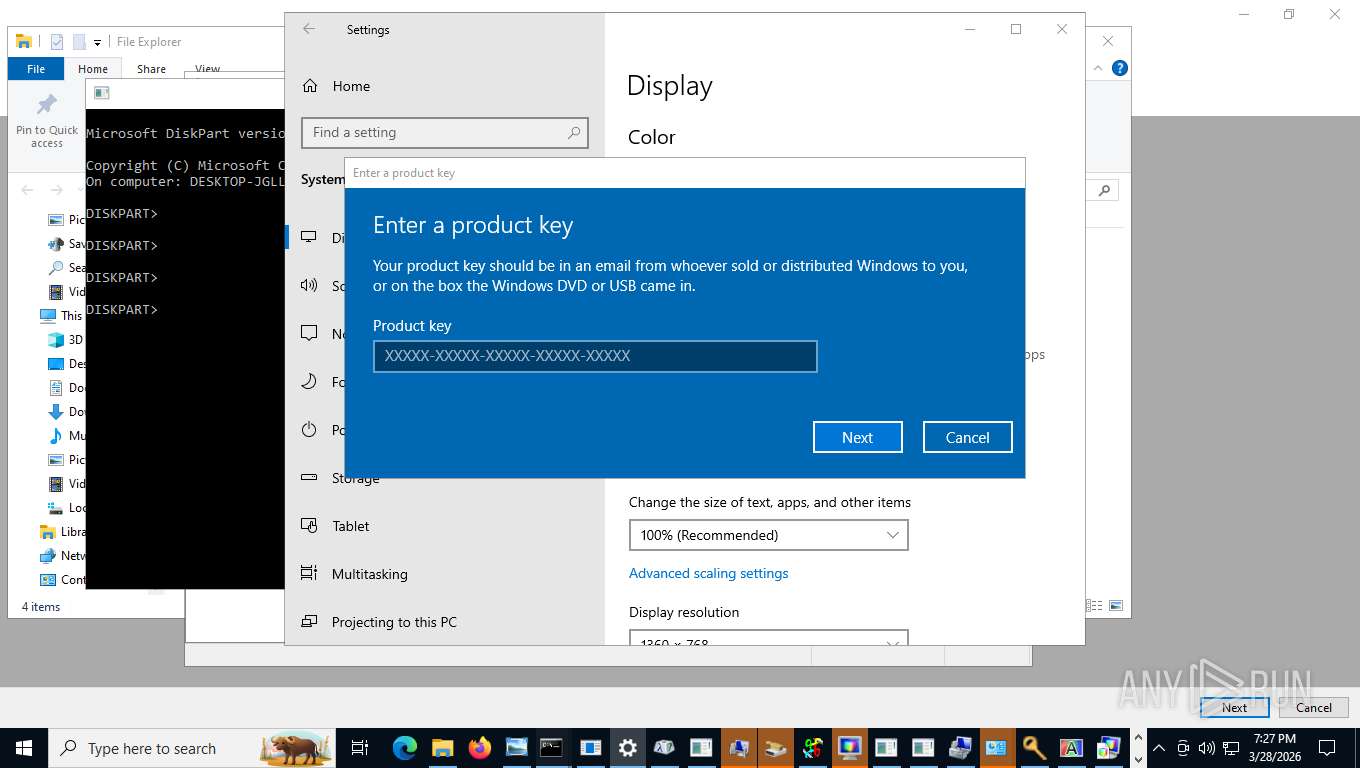Open Focus assist via the moon icon
This screenshot has width=1360, height=768.
point(309,381)
